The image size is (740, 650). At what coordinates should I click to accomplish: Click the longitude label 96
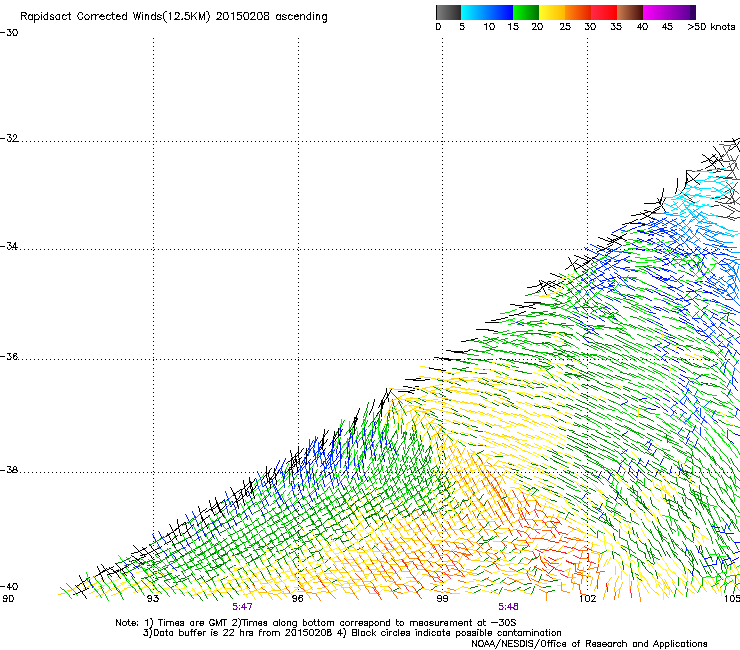pos(297,599)
